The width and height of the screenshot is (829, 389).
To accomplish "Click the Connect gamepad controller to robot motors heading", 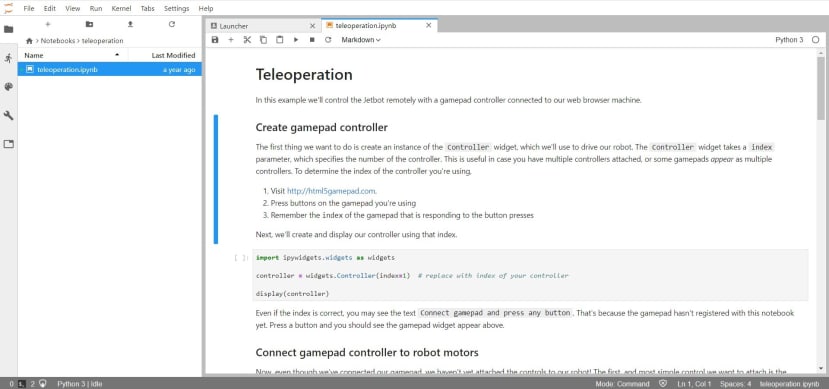I will [x=367, y=353].
